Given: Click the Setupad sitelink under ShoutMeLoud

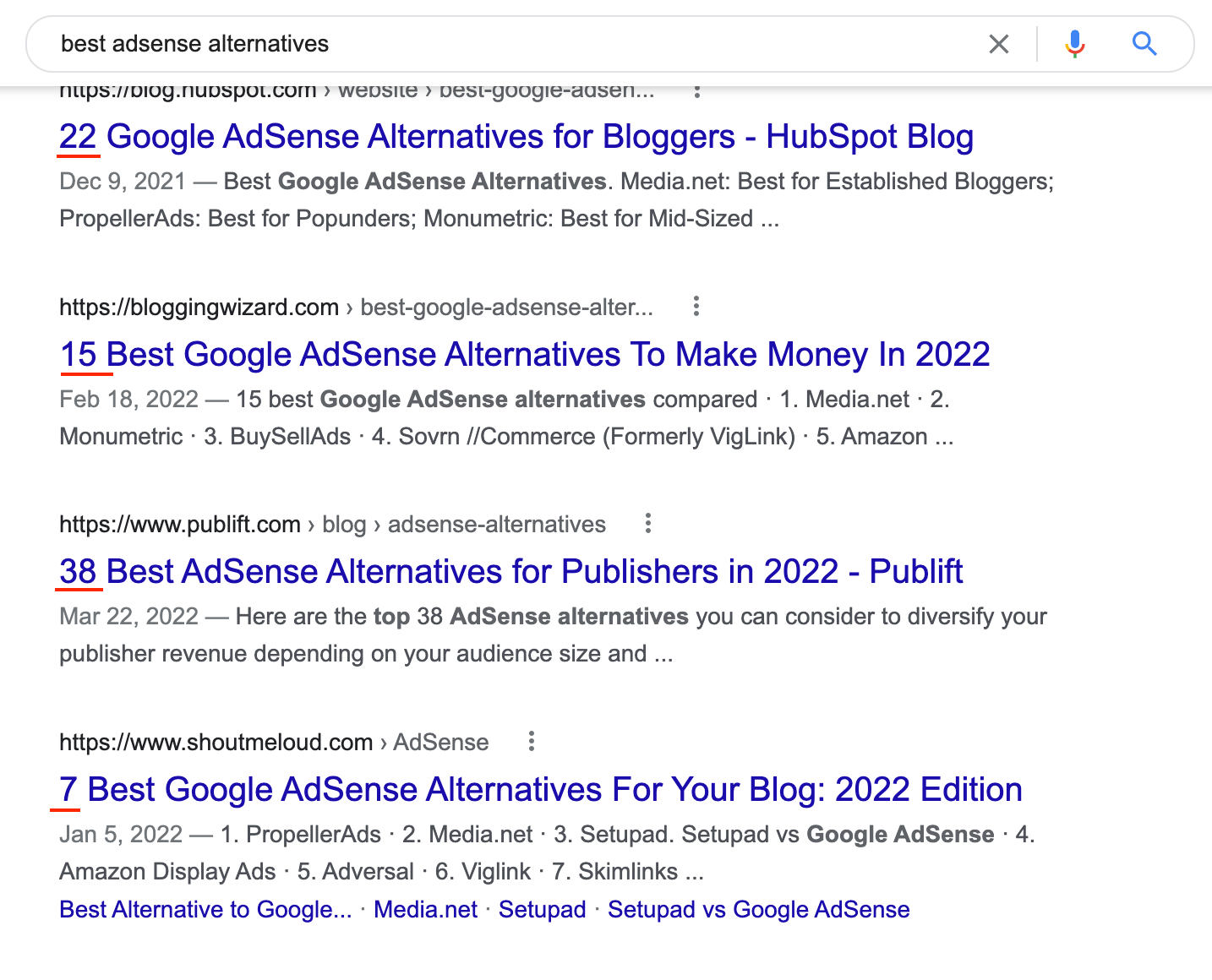Looking at the screenshot, I should tap(542, 909).
